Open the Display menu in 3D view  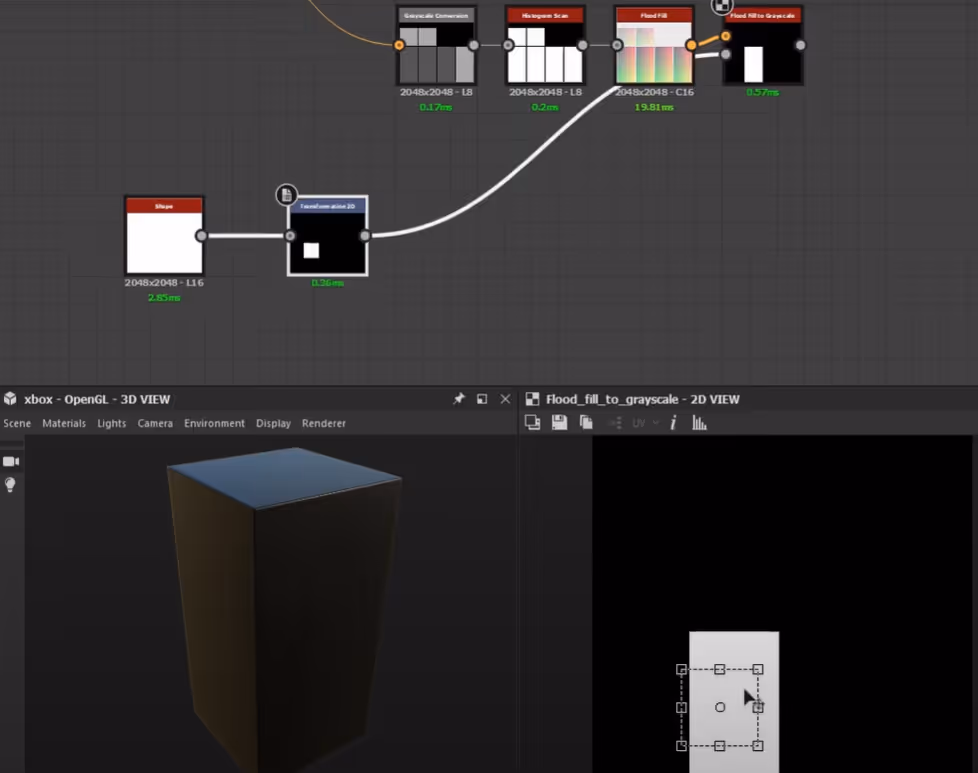tap(273, 423)
